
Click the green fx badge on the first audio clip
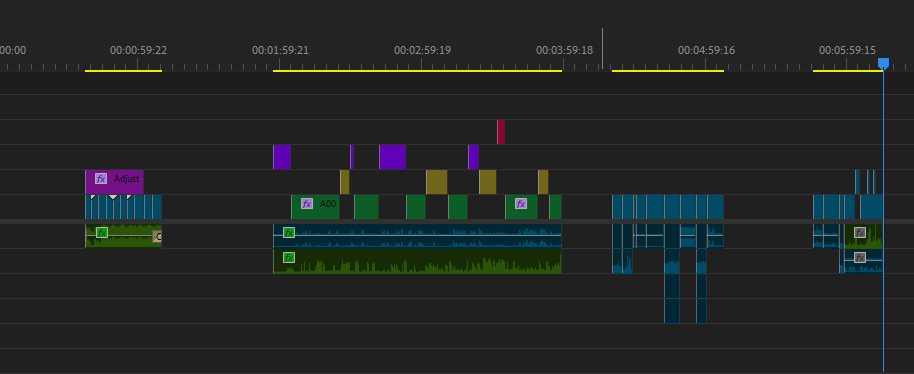point(102,233)
